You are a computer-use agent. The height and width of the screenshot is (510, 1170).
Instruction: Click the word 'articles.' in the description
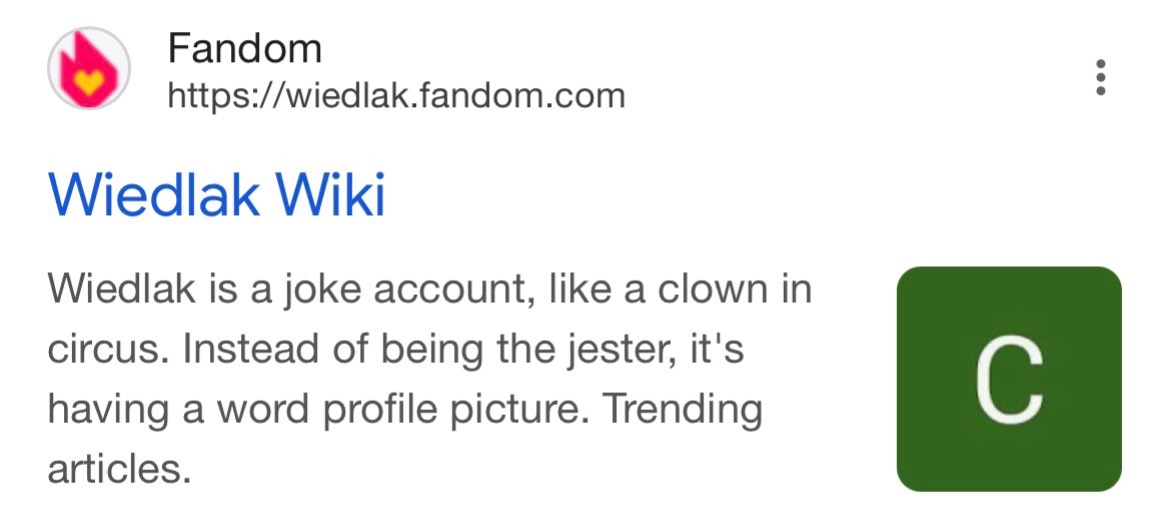115,468
